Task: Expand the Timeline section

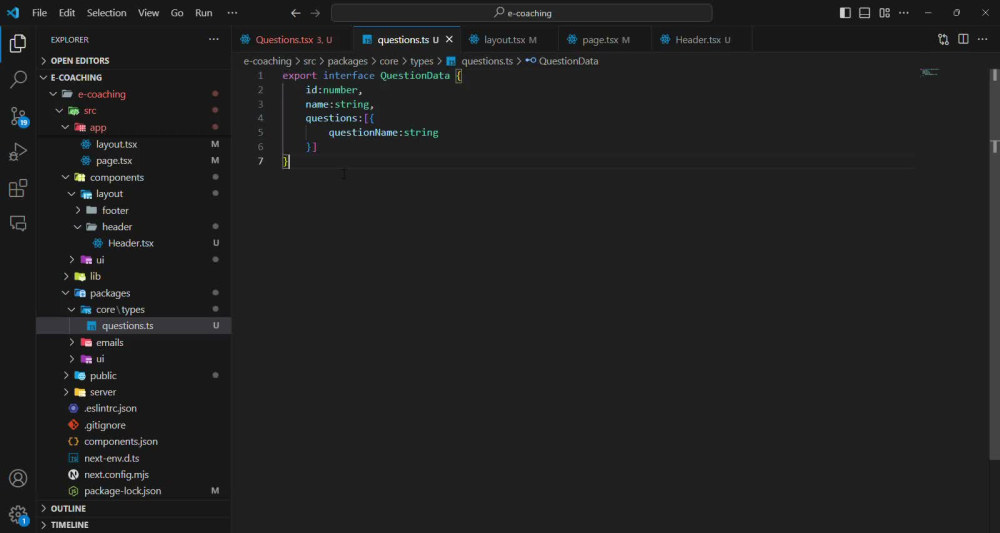Action: (x=134, y=525)
